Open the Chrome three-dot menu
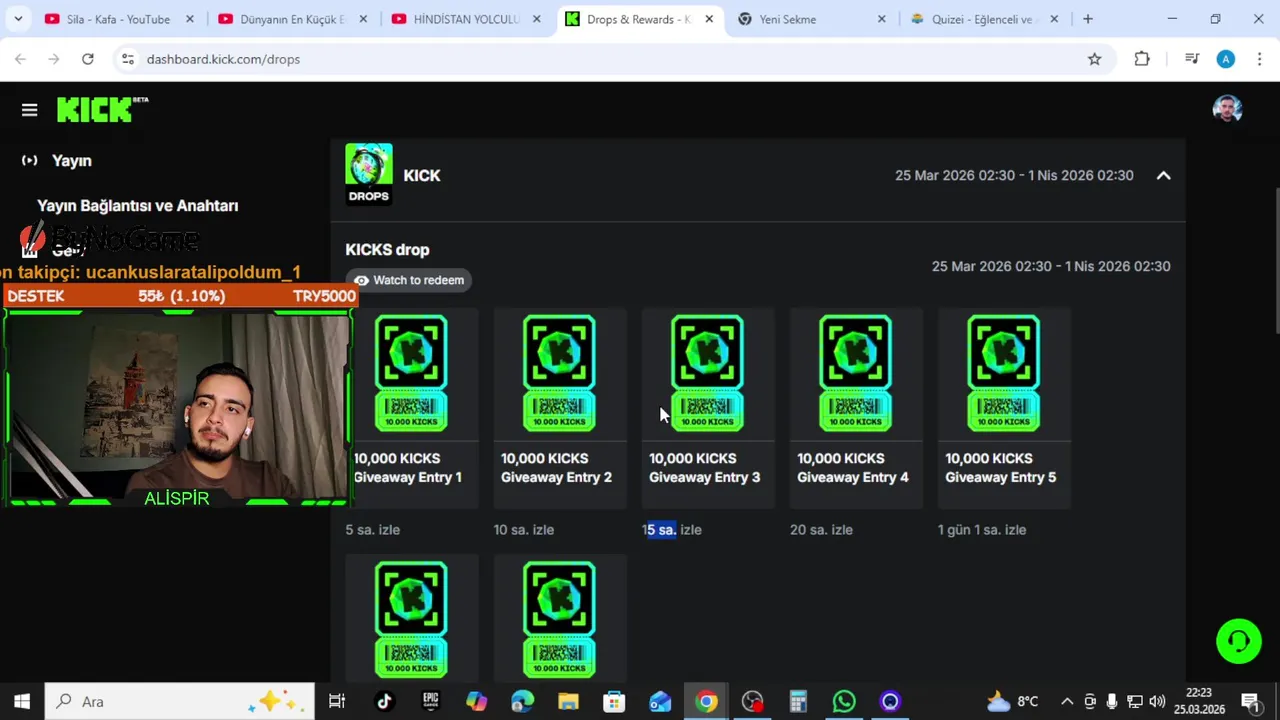The width and height of the screenshot is (1280, 720). pyautogui.click(x=1259, y=59)
